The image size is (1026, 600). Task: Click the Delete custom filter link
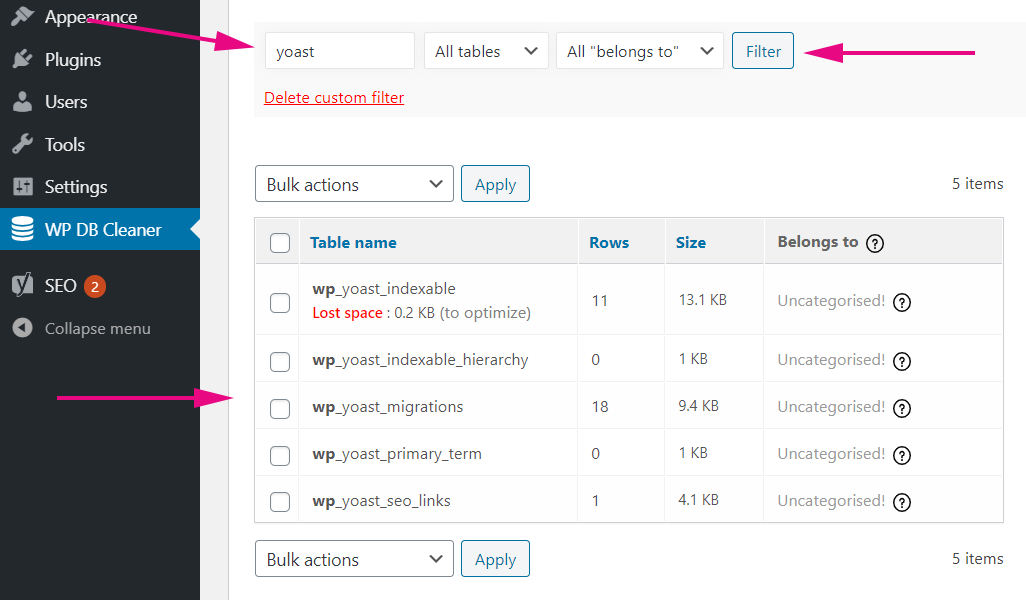tap(334, 97)
